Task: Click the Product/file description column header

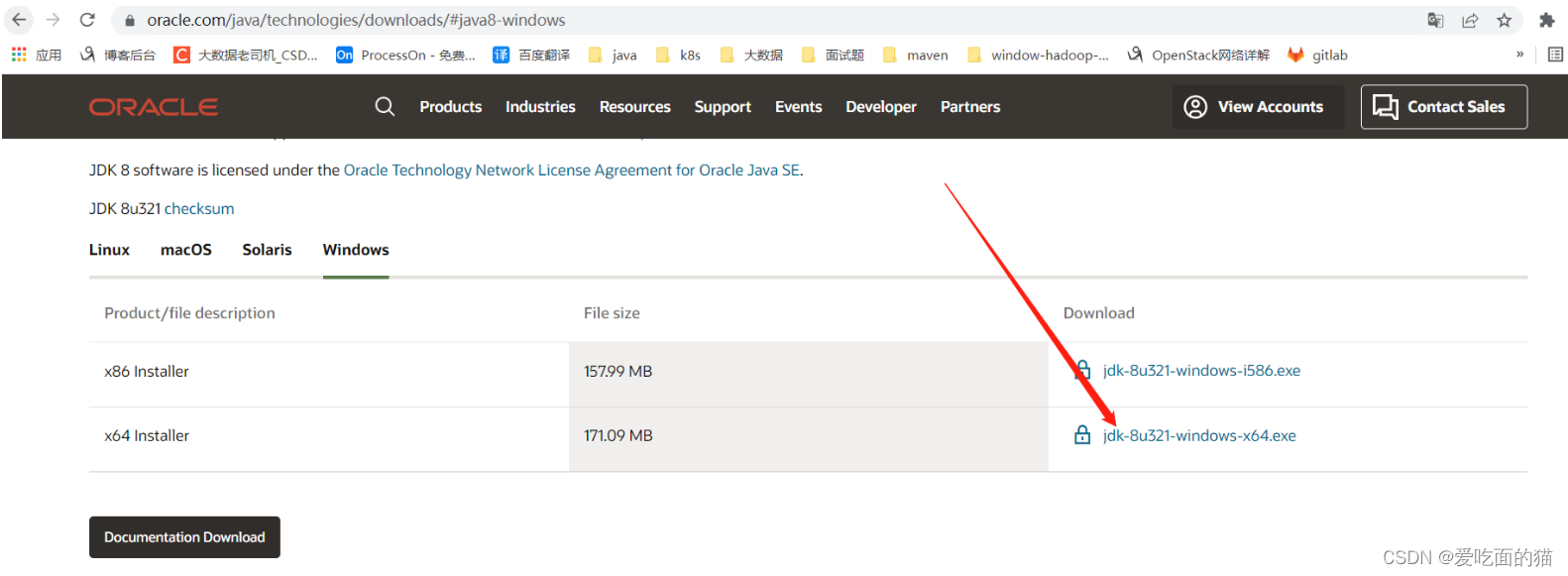Action: coord(190,313)
